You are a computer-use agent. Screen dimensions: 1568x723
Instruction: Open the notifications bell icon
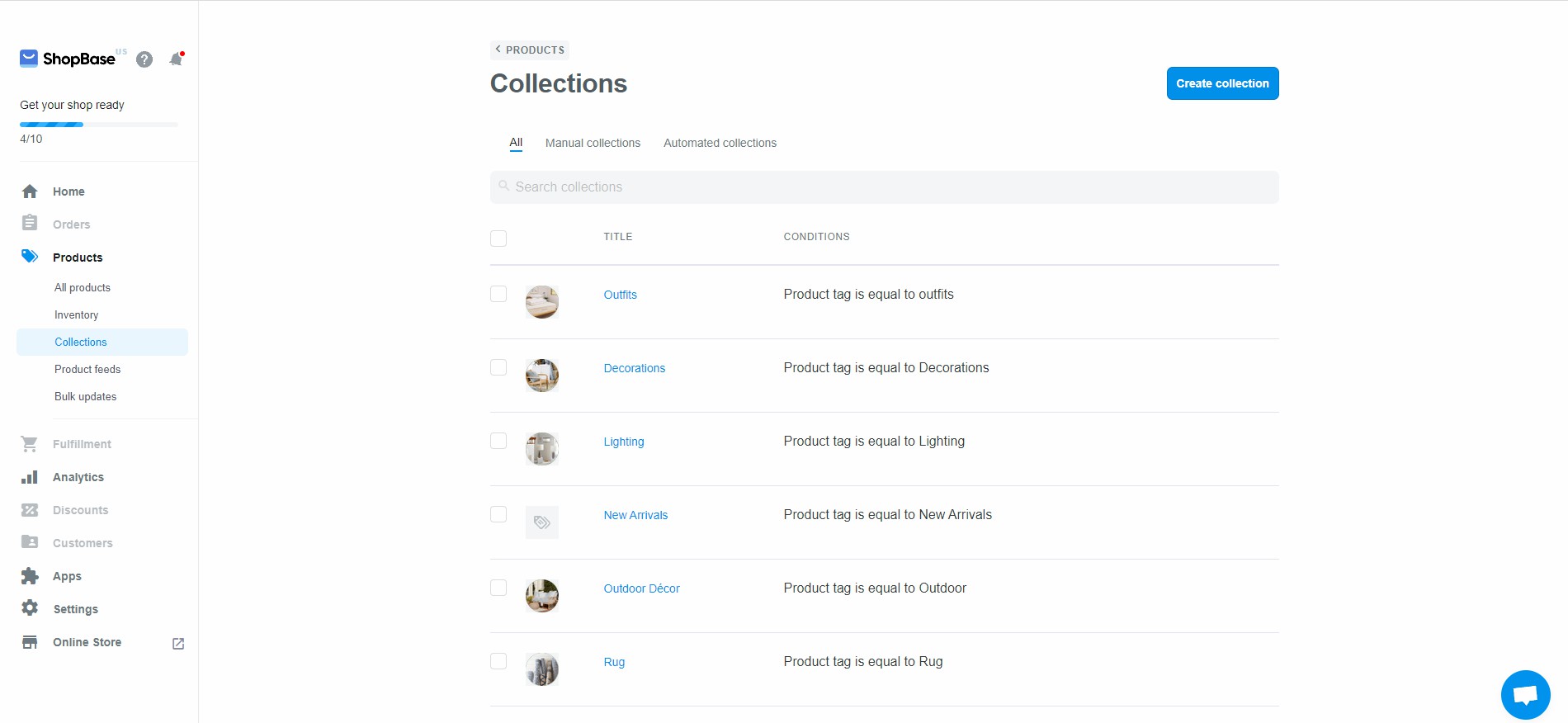coord(176,59)
